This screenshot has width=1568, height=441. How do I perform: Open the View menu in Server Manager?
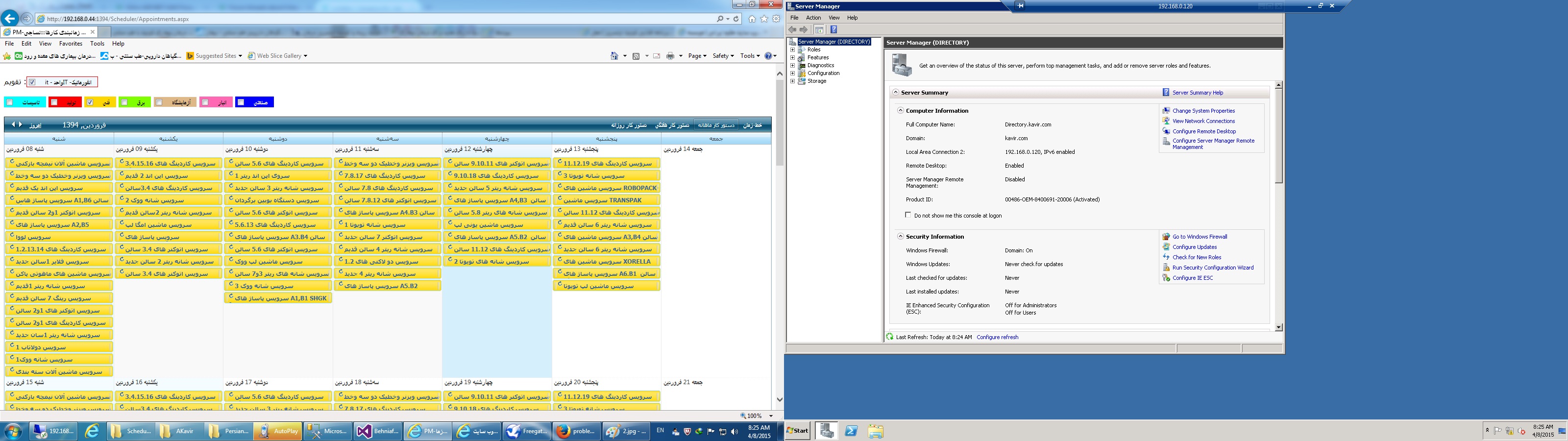point(834,18)
